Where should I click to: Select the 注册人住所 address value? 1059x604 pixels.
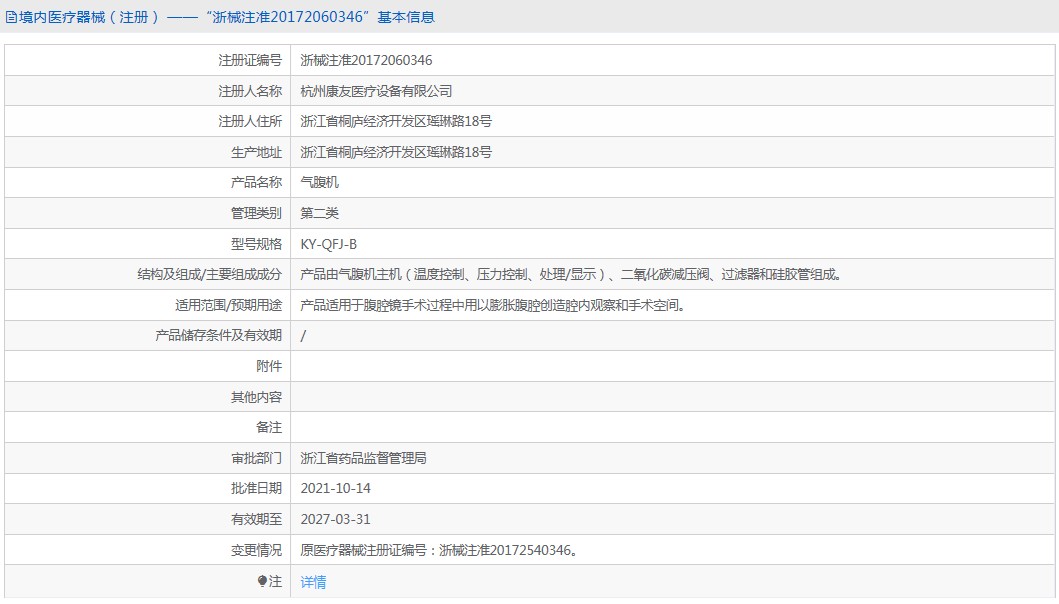pos(396,122)
